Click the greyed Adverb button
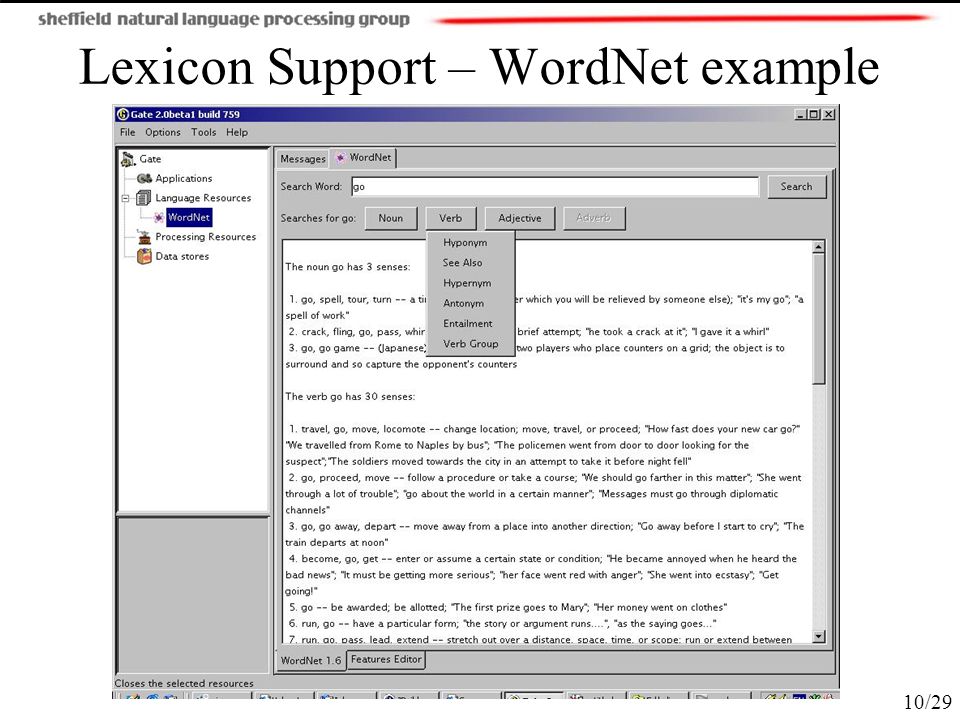The image size is (960, 720). (x=593, y=218)
